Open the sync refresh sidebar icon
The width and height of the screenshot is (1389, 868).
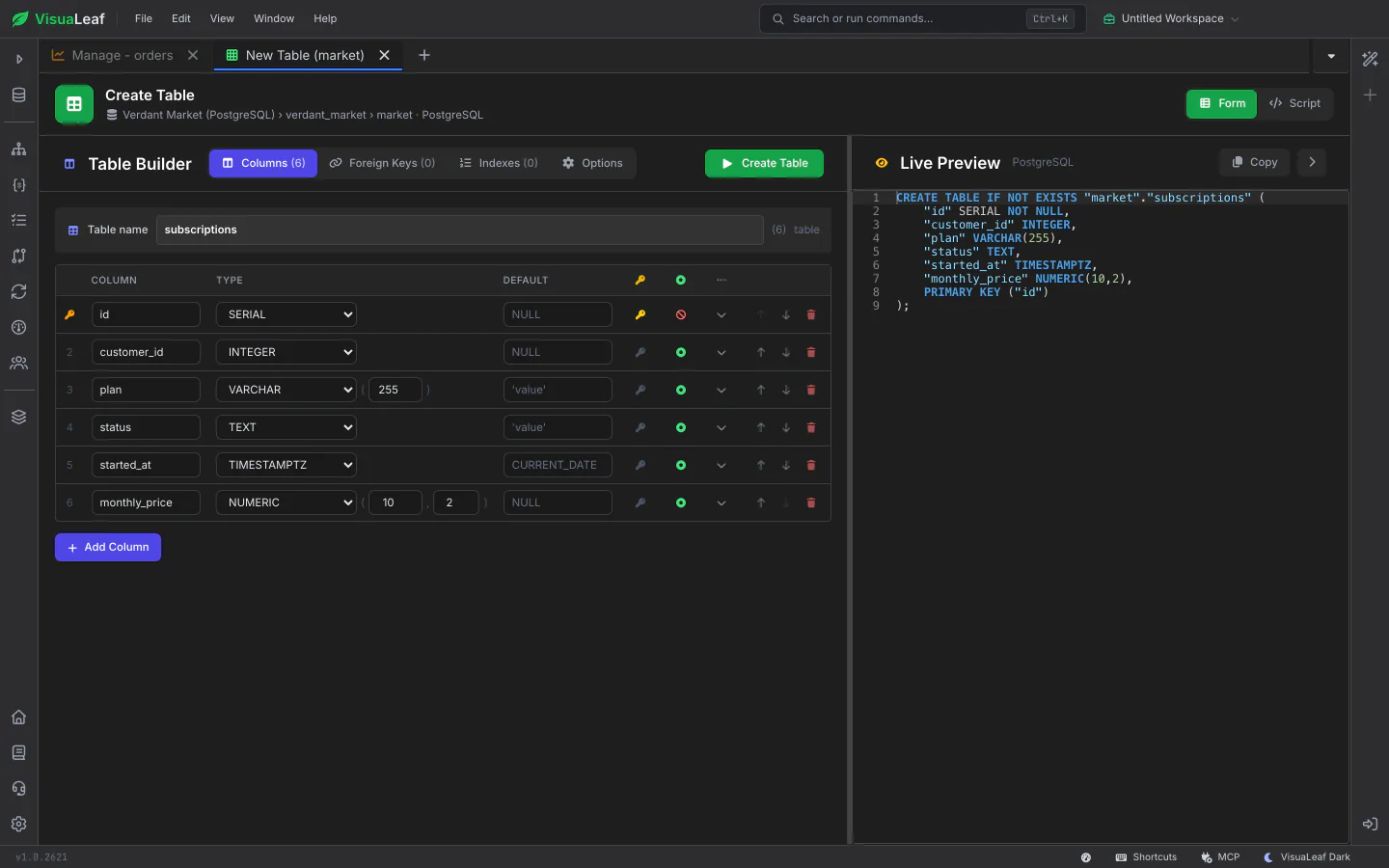pos(18,291)
